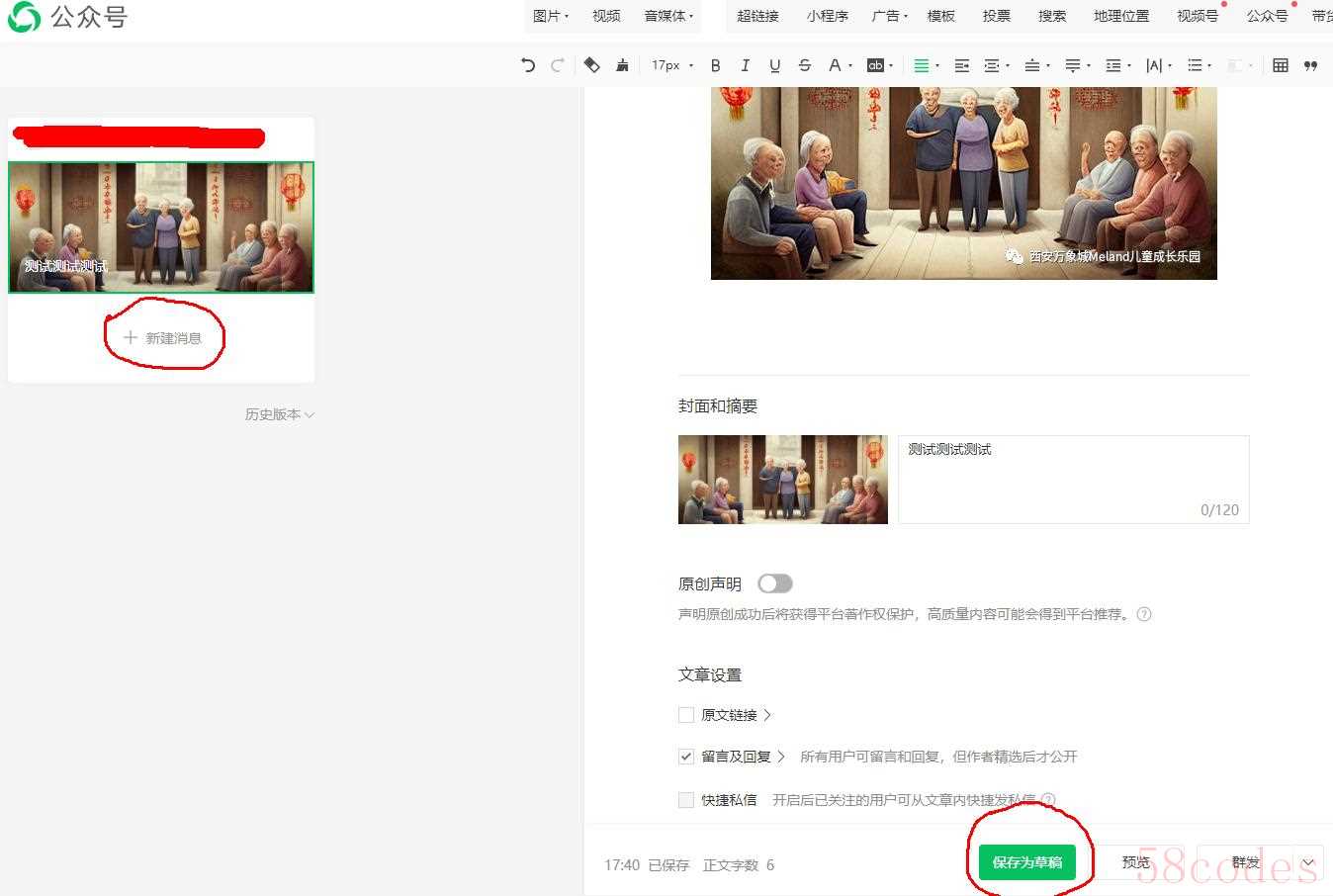Click the 预览 button
Image resolution: width=1333 pixels, height=896 pixels.
1136,862
